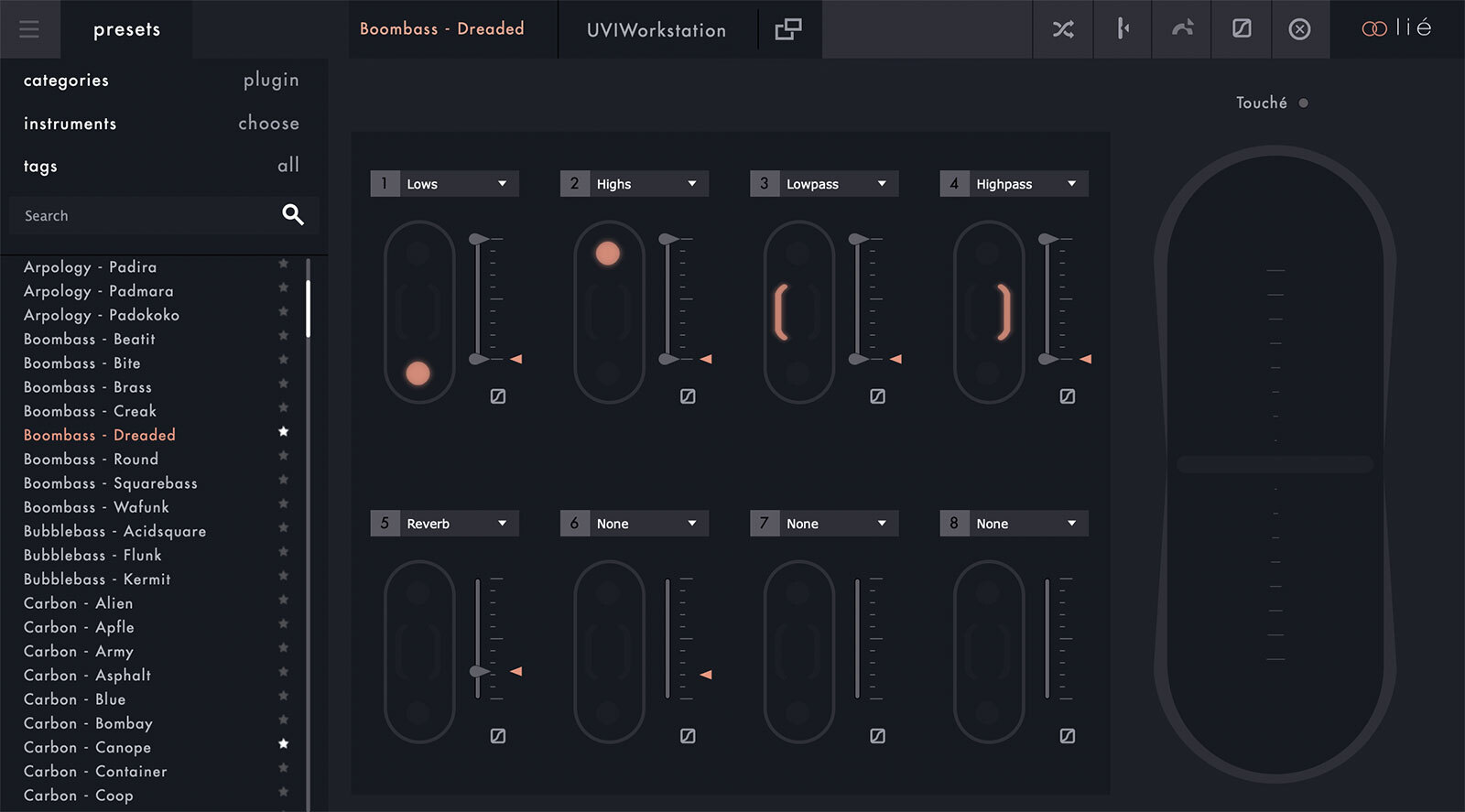Toggle the bypass square under slot 1 Lows

tap(498, 396)
